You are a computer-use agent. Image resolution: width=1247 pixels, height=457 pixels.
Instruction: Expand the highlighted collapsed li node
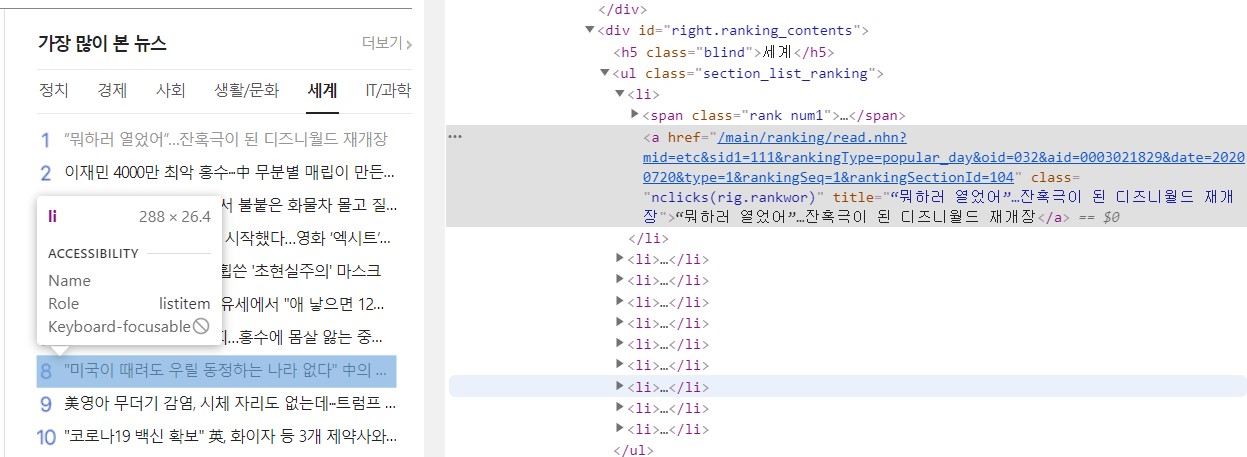click(620, 386)
